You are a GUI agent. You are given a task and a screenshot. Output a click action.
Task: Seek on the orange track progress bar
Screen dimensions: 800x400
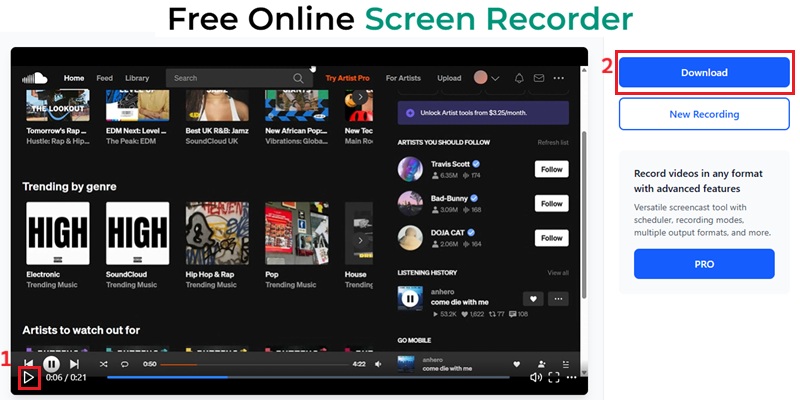[255, 364]
